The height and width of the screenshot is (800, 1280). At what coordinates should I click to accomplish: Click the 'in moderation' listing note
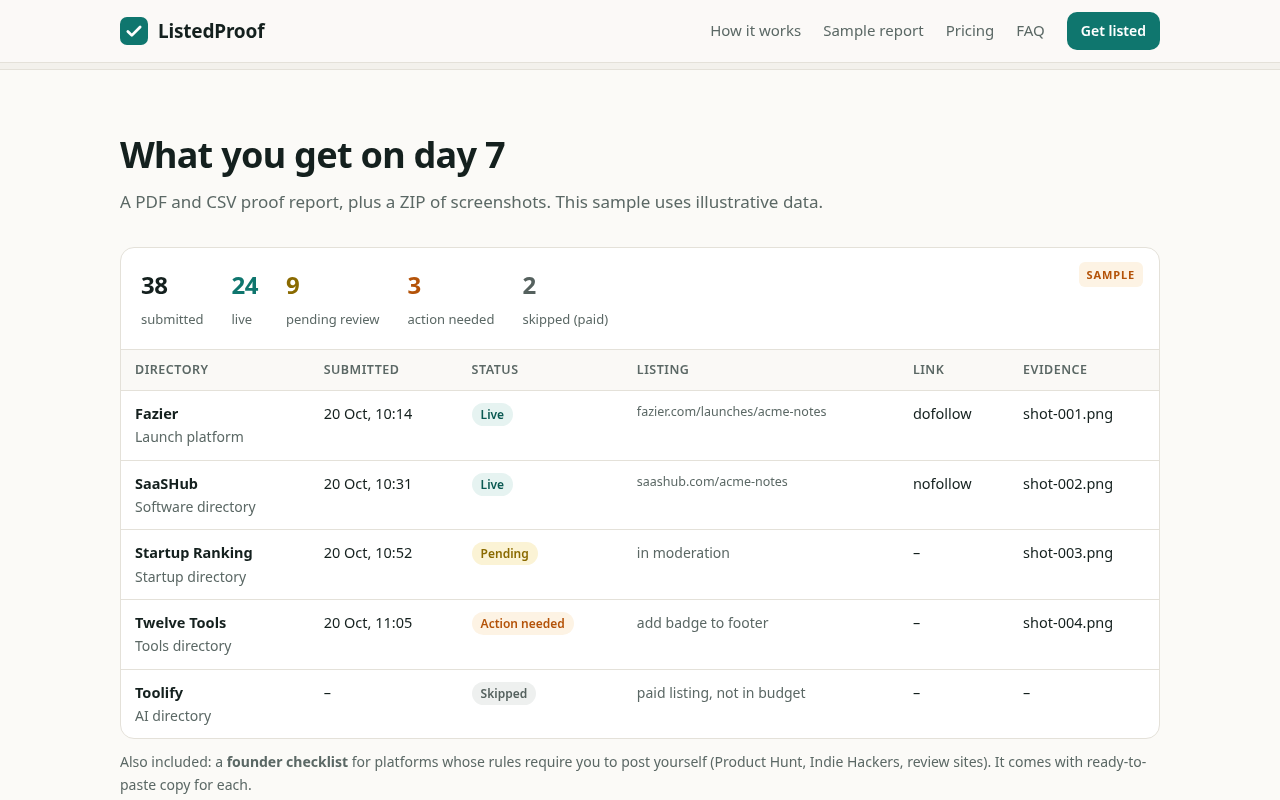coord(683,553)
